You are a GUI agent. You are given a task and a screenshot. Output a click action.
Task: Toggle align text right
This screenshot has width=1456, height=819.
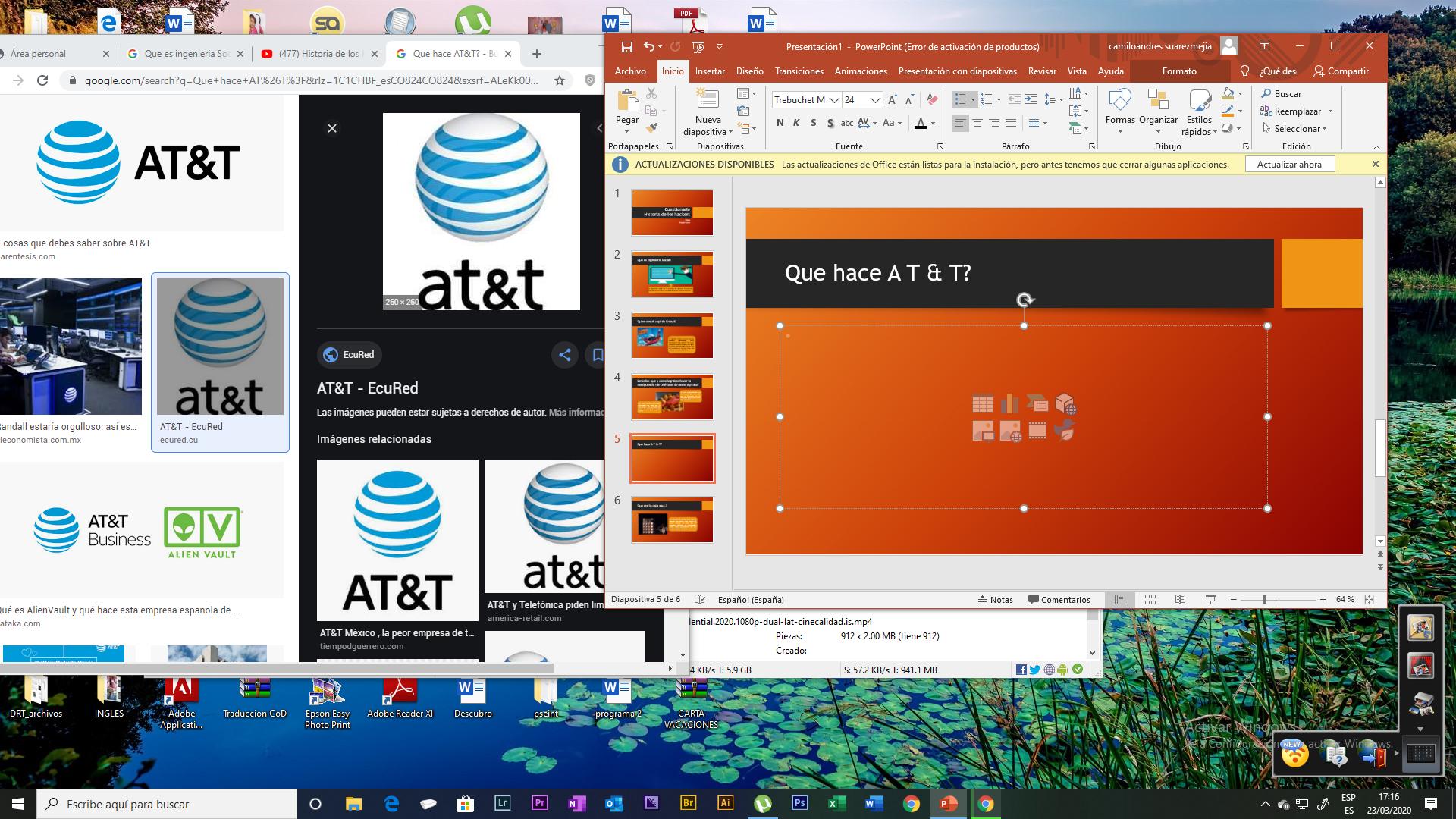(x=993, y=123)
